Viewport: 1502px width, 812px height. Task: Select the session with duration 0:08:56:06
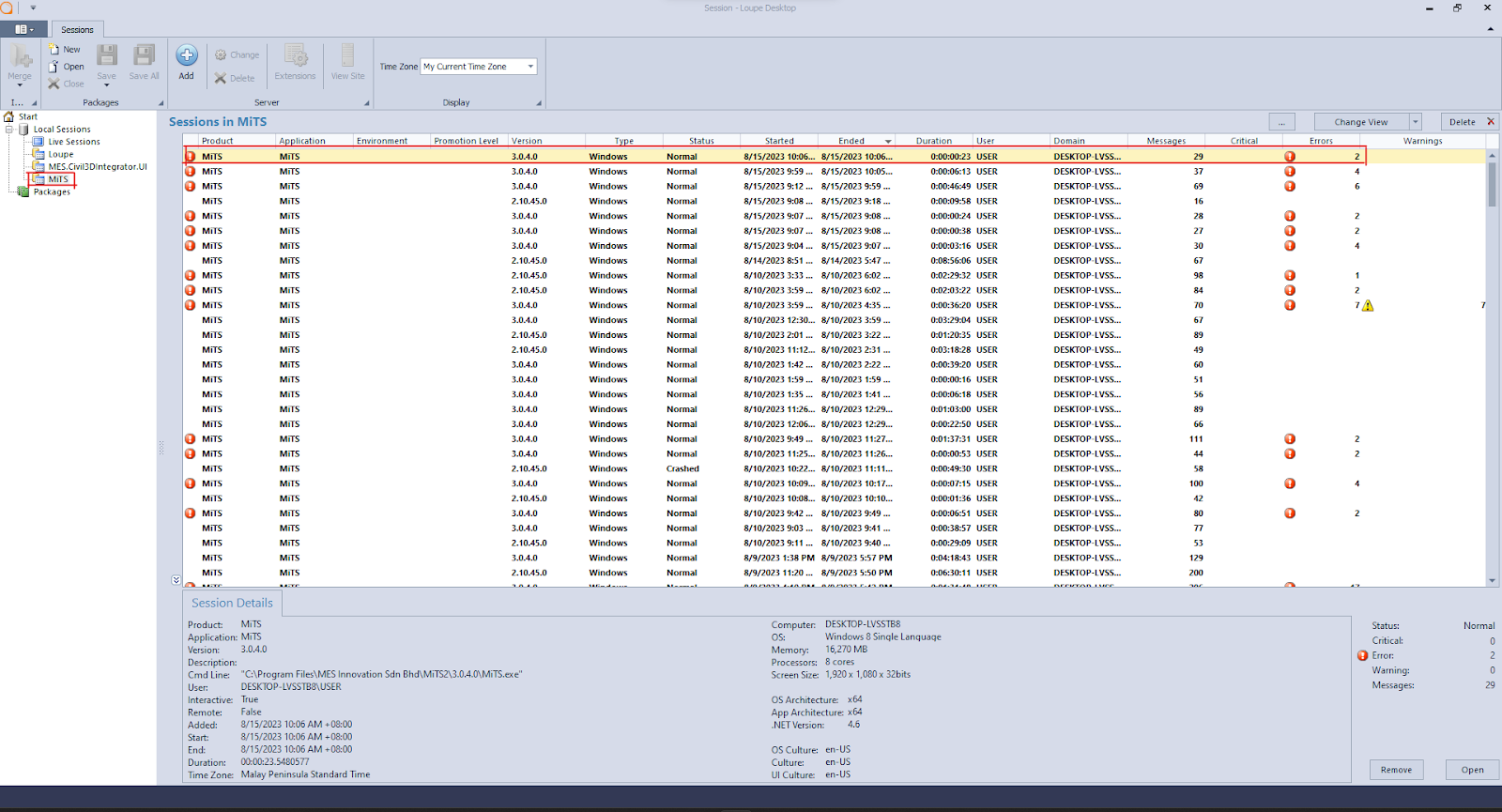pos(835,261)
